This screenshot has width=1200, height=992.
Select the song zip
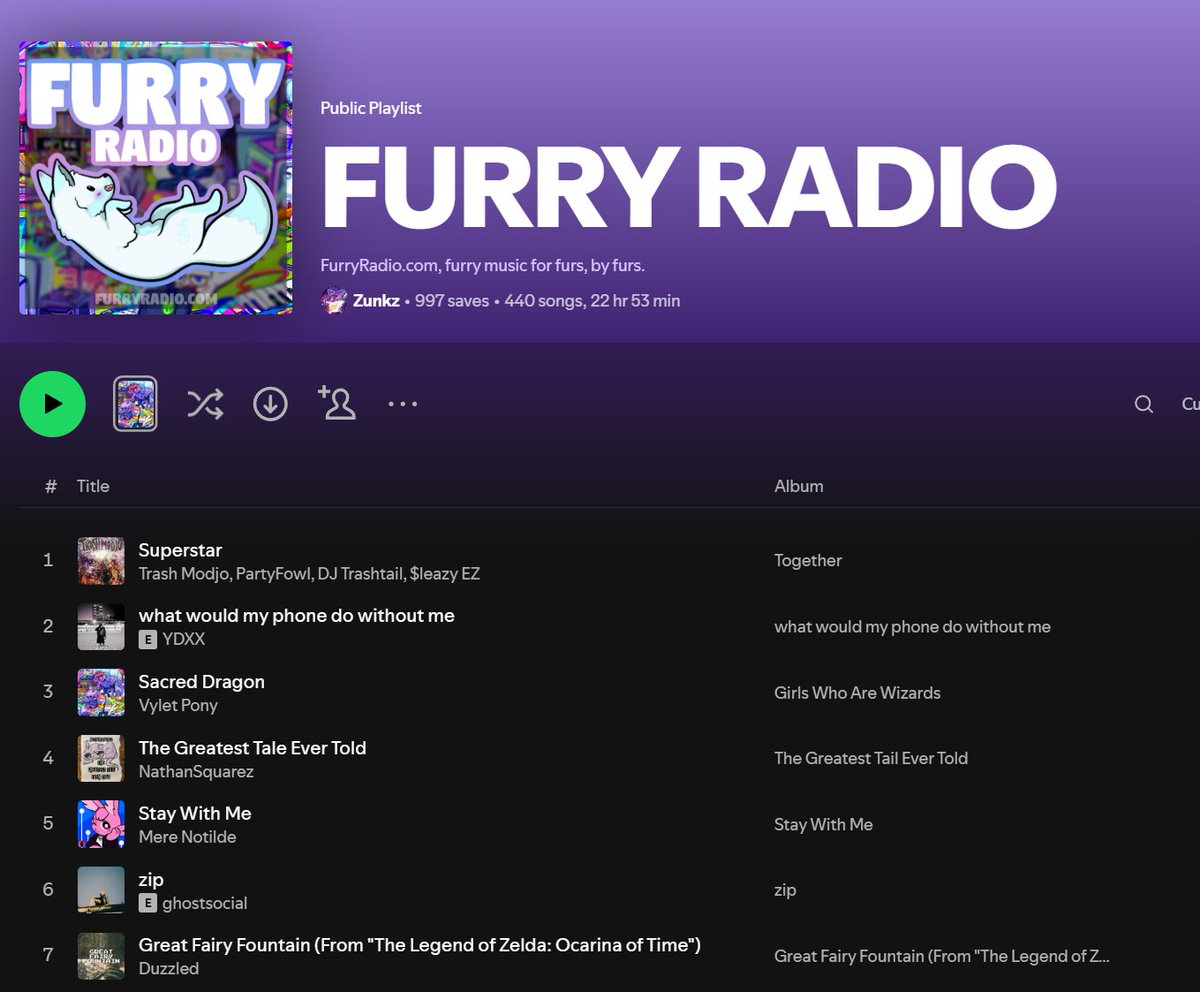(151, 880)
